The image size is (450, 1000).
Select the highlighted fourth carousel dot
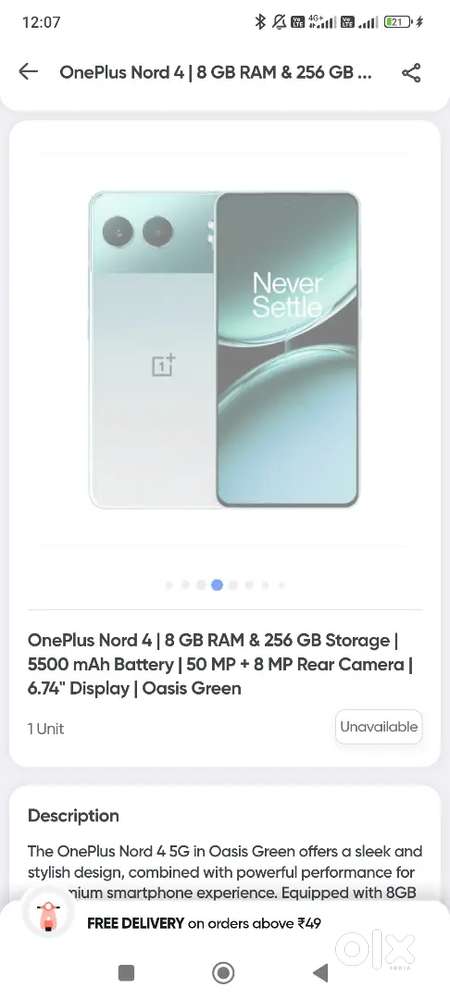pos(217,584)
